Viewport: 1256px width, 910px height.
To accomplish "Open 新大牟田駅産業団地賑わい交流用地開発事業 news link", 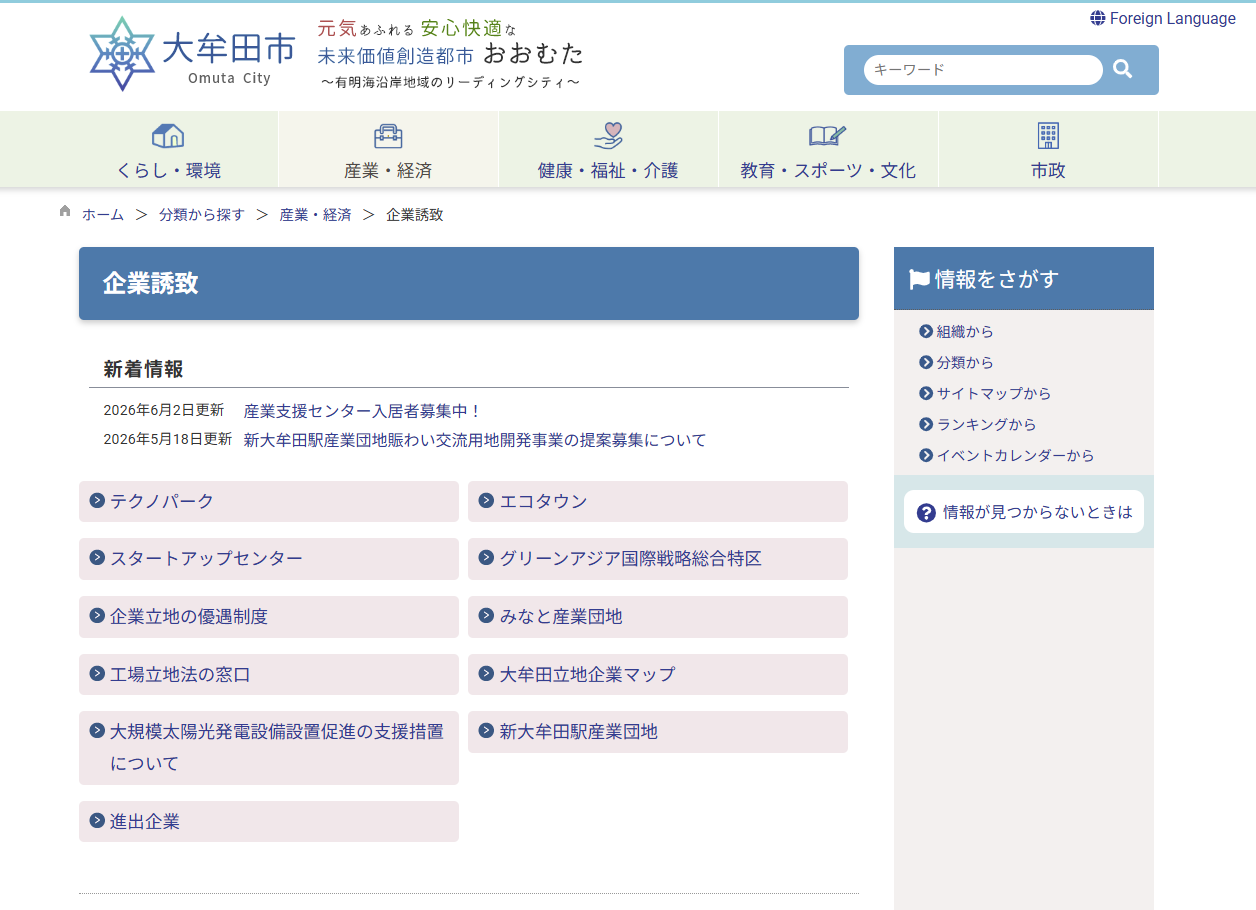I will coord(475,440).
